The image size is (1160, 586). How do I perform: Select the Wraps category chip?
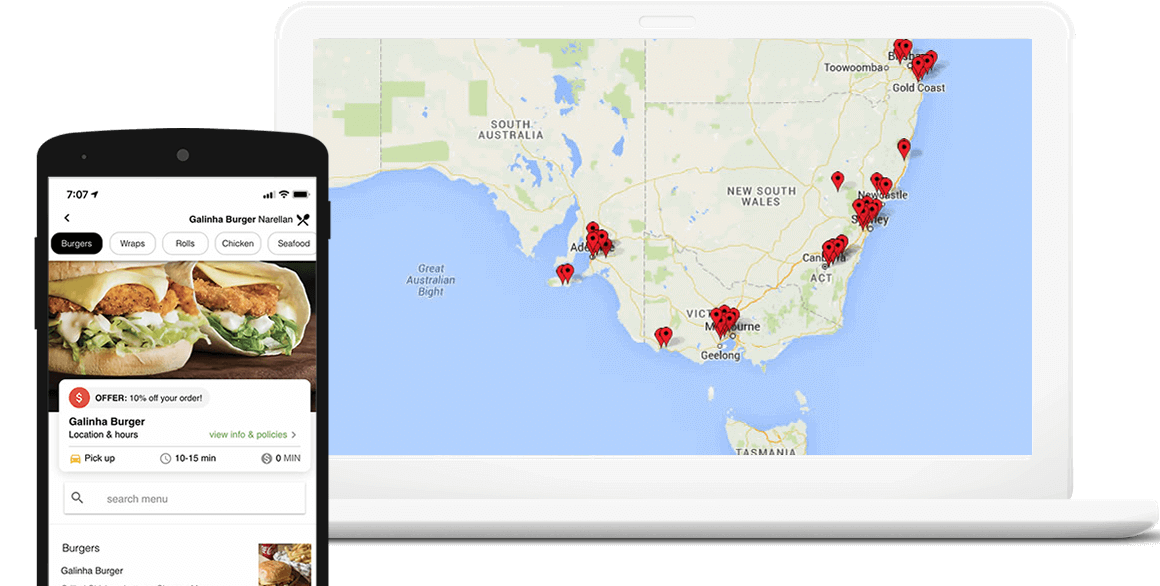pos(132,243)
